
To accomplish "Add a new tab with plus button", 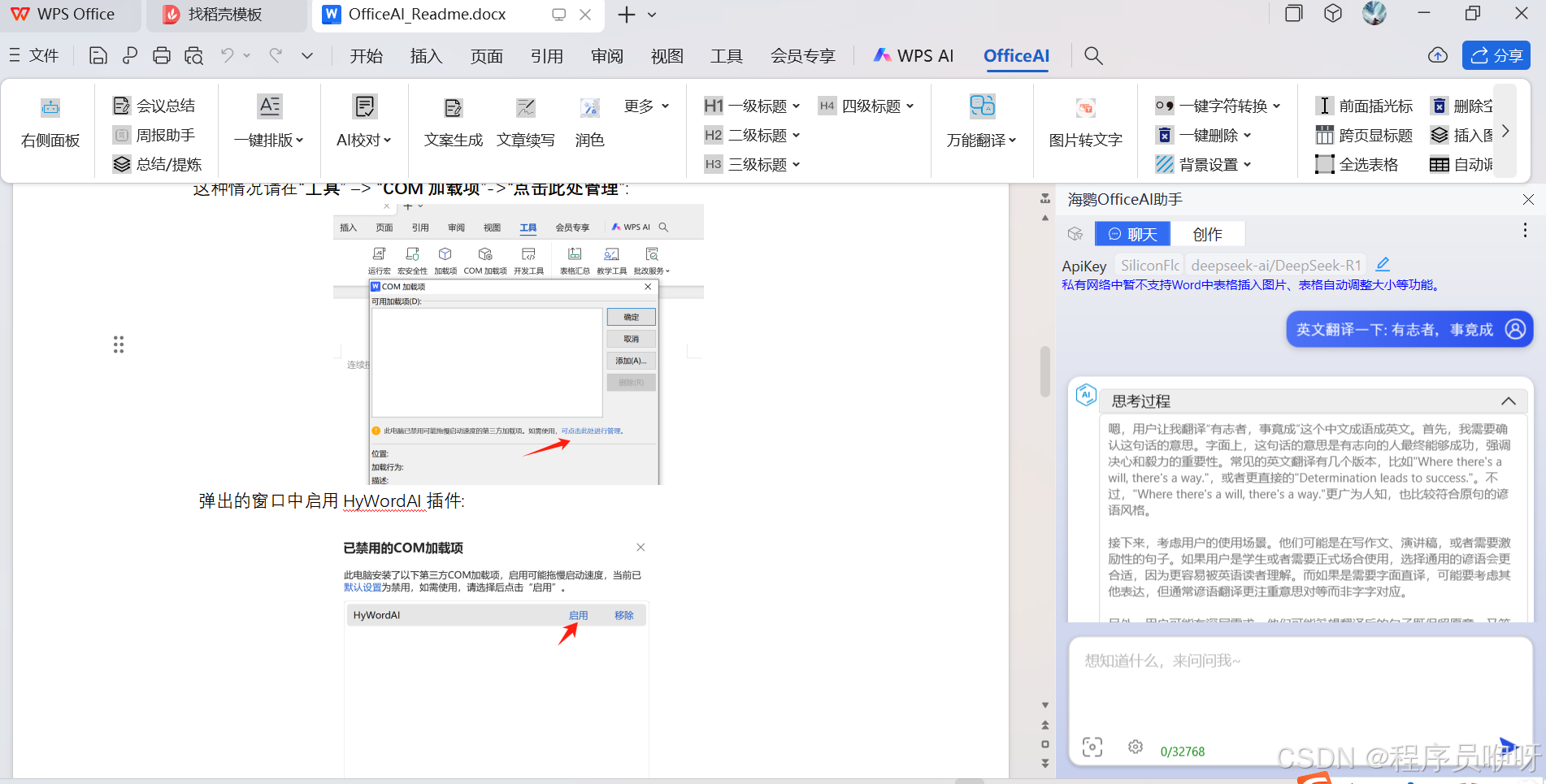I will pyautogui.click(x=626, y=15).
